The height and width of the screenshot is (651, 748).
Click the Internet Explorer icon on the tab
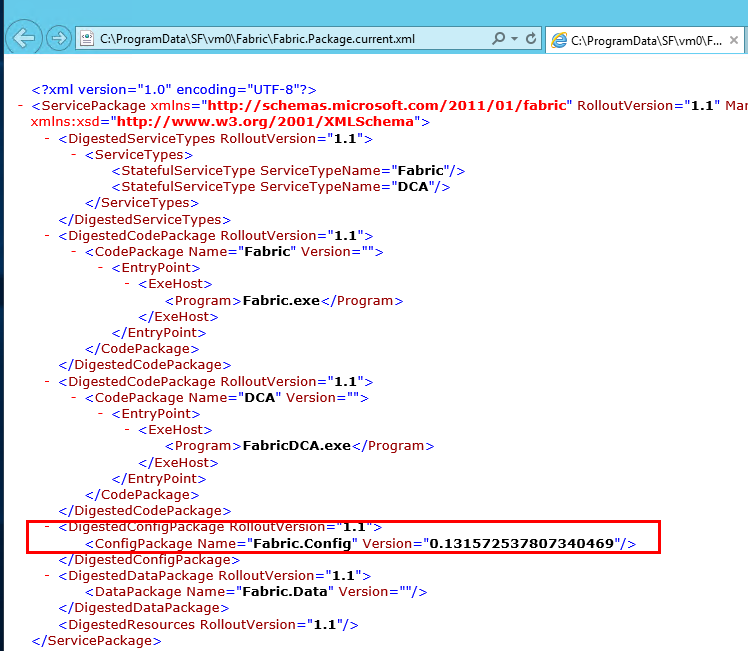[559, 40]
